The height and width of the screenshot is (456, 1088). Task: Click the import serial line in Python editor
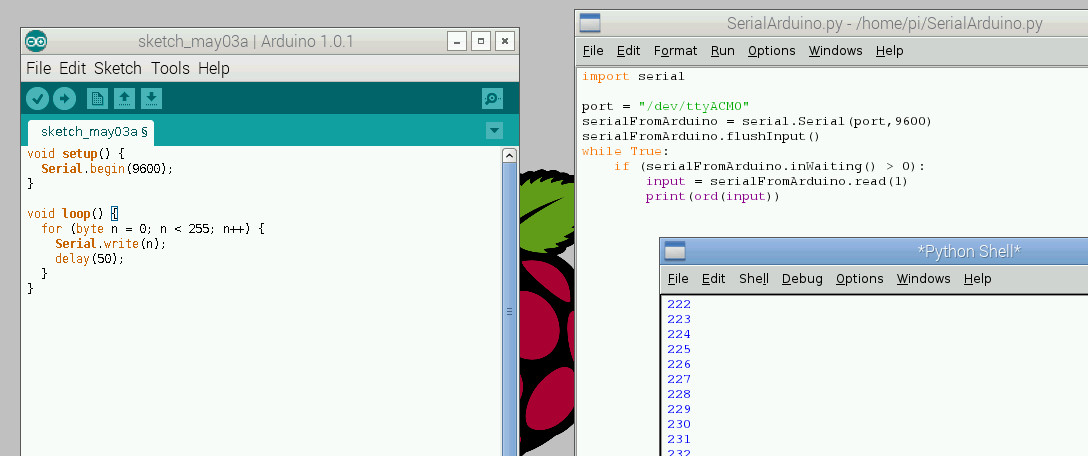(634, 76)
